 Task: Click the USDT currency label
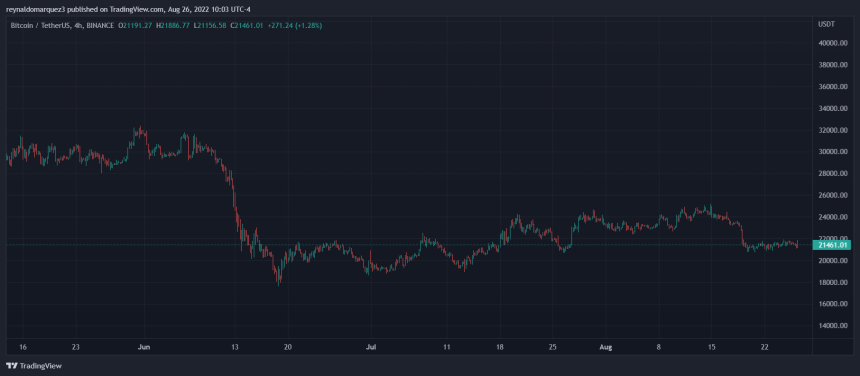(x=826, y=25)
